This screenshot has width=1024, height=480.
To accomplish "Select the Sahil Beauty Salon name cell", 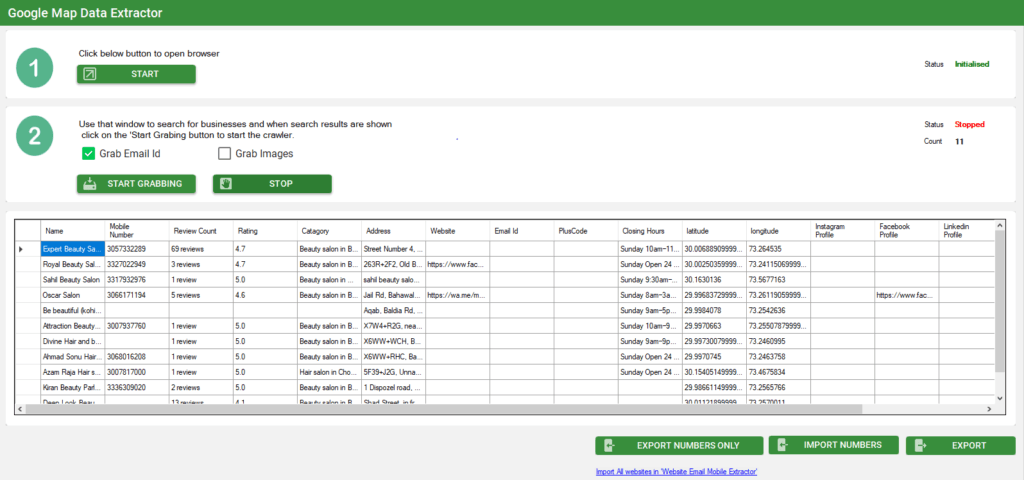I will coord(73,280).
